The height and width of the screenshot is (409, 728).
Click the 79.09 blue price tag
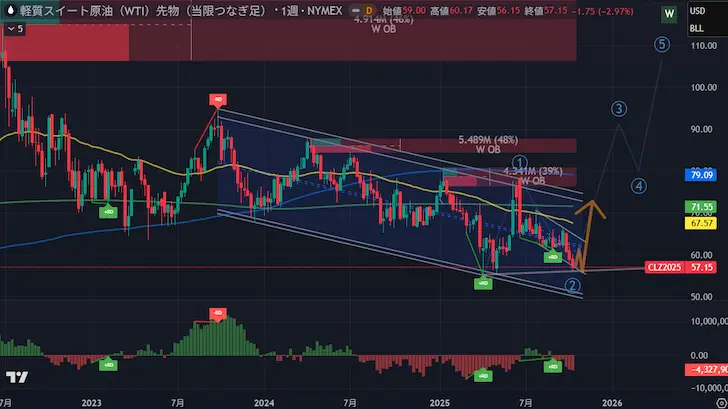pyautogui.click(x=700, y=174)
